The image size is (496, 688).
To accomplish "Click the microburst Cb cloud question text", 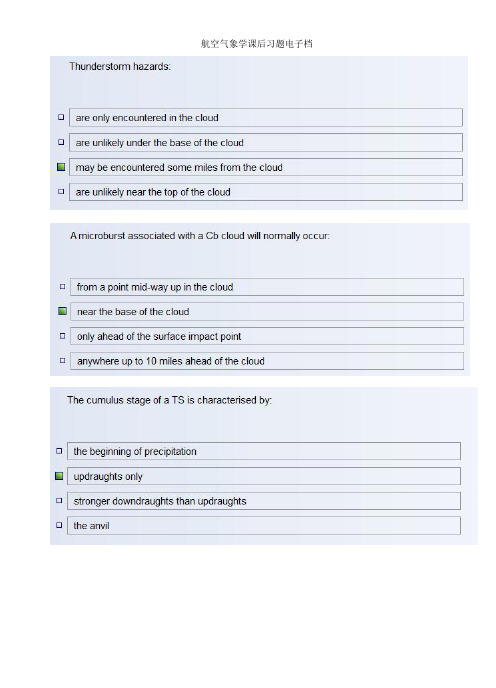I will tap(200, 236).
